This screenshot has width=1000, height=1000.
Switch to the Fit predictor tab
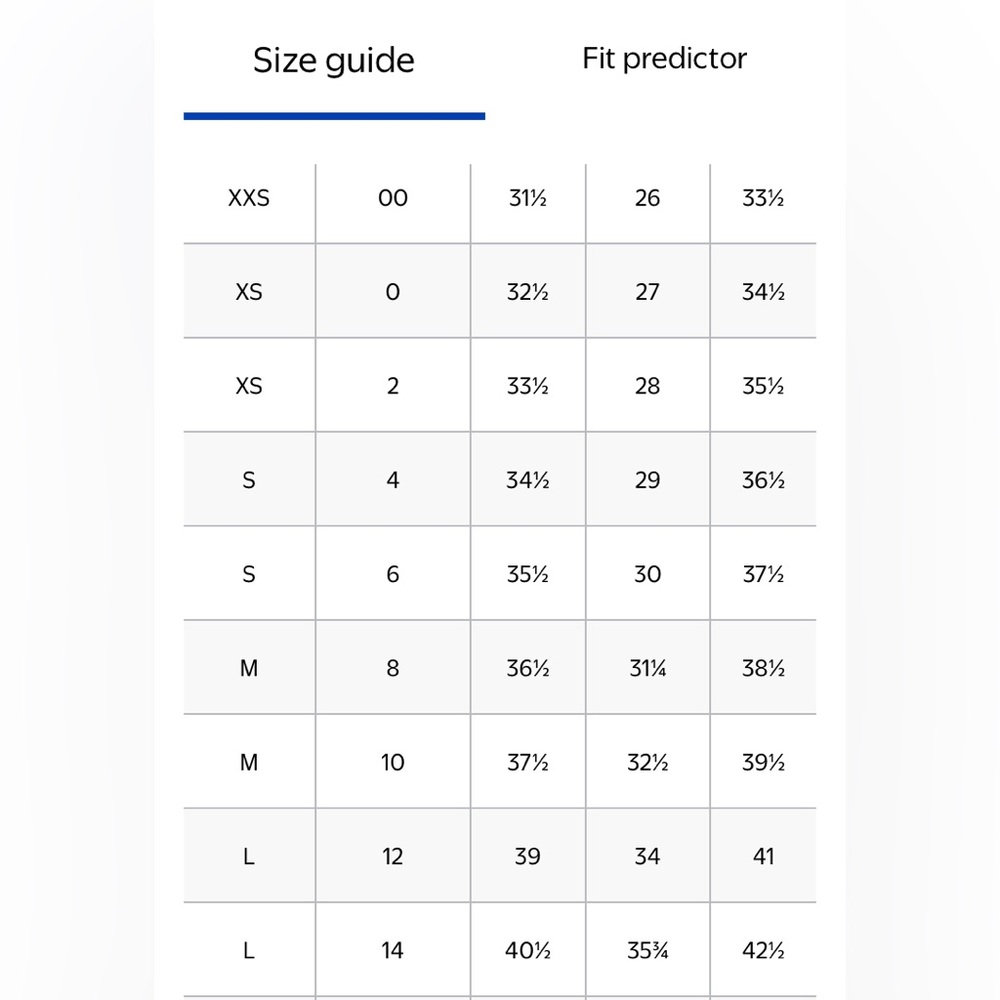pyautogui.click(x=664, y=59)
